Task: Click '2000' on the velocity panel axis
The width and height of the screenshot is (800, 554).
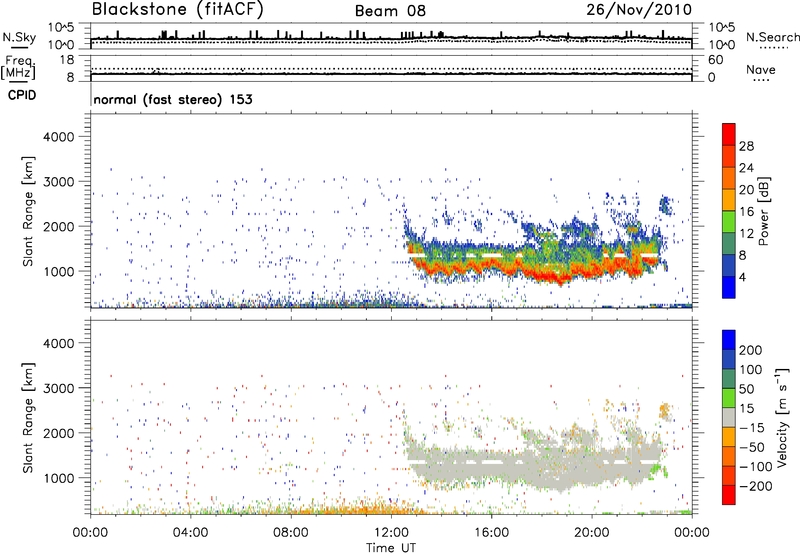Action: (58, 433)
